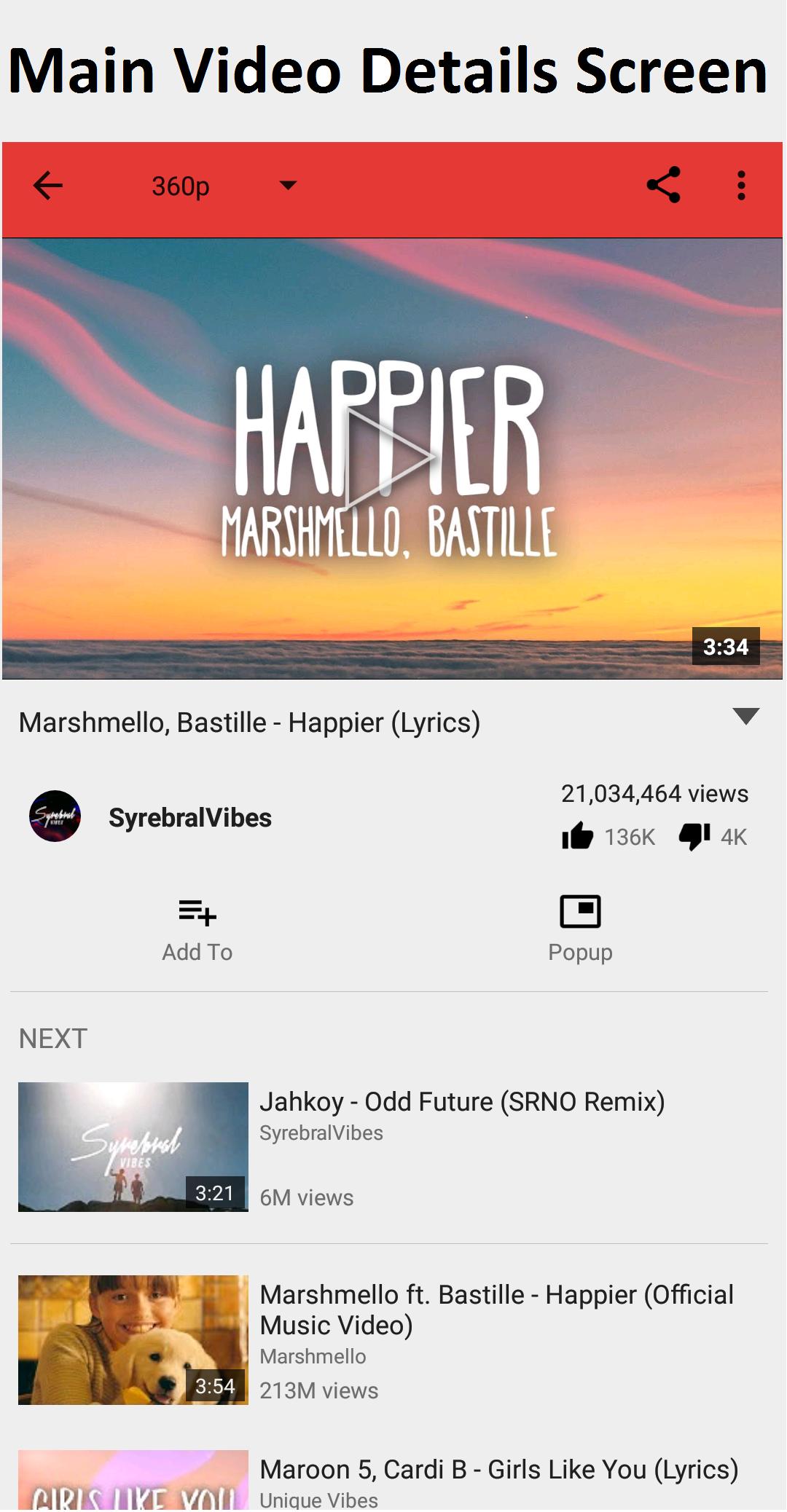Open Maroon 5 Girls Like You (Lyrics)
Image resolution: width=787 pixels, height=1512 pixels.
point(499,1470)
